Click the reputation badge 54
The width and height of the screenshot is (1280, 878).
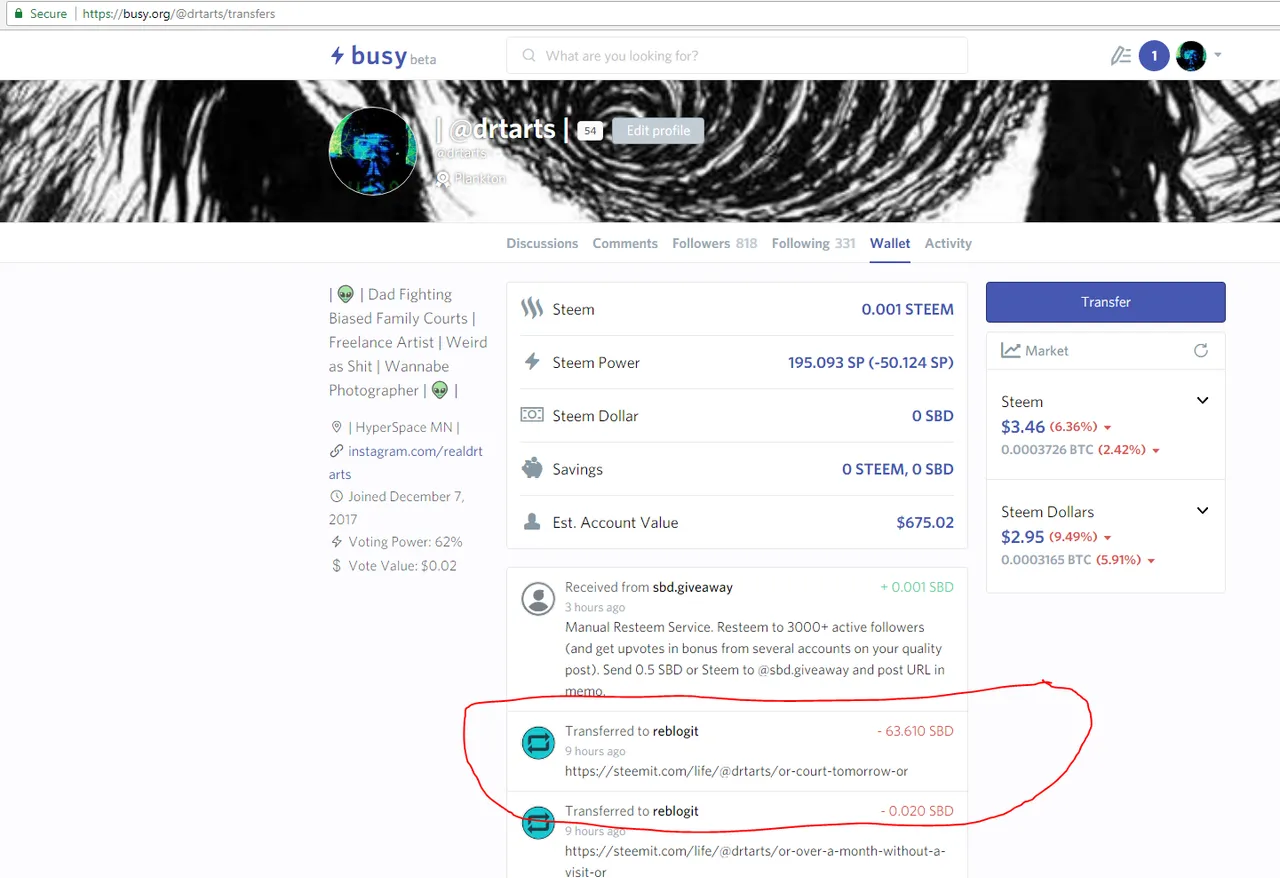tap(590, 131)
